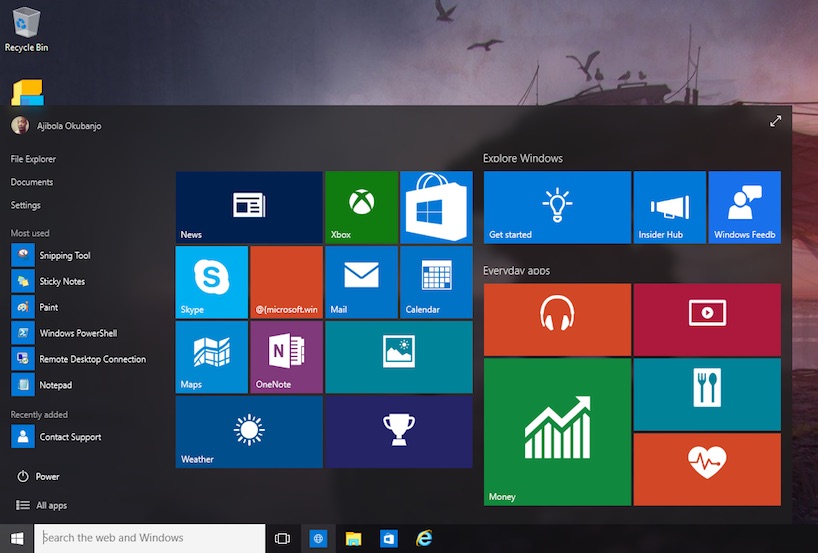Open the Music headphones tile

coord(557,319)
